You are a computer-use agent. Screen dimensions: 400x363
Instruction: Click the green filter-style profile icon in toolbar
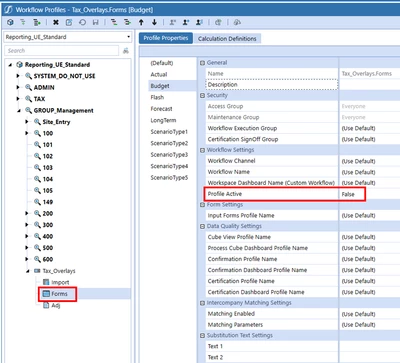tap(23, 22)
